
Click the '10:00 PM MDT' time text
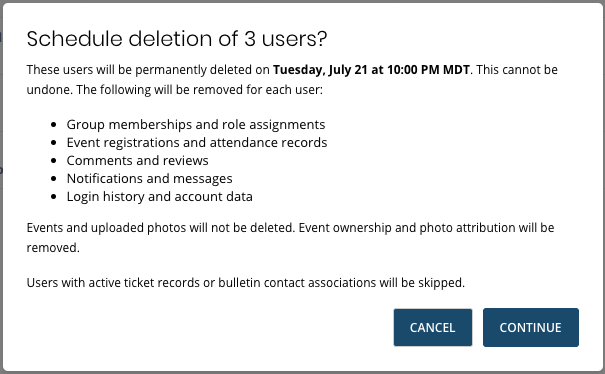pos(428,70)
